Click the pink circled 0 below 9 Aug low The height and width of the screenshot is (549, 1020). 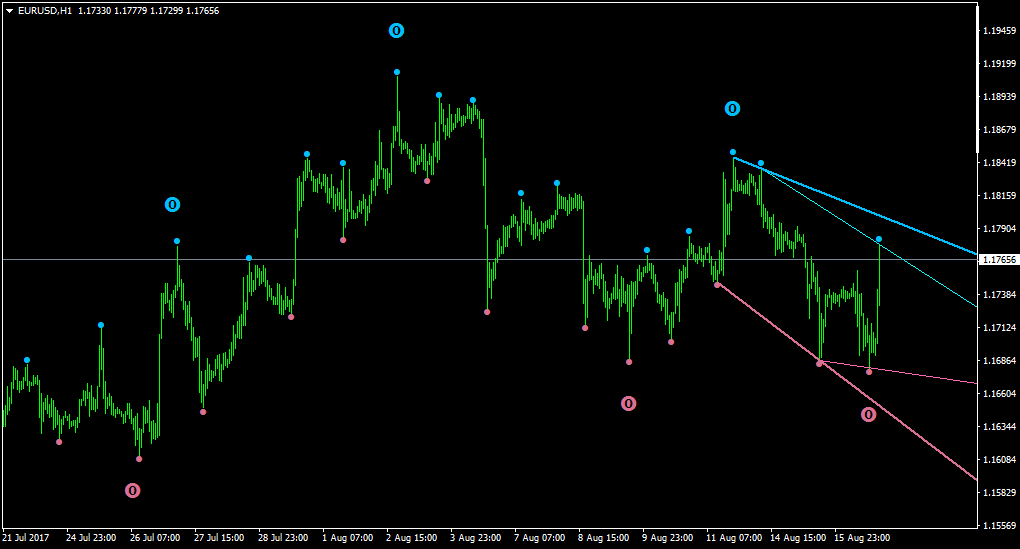tap(628, 404)
